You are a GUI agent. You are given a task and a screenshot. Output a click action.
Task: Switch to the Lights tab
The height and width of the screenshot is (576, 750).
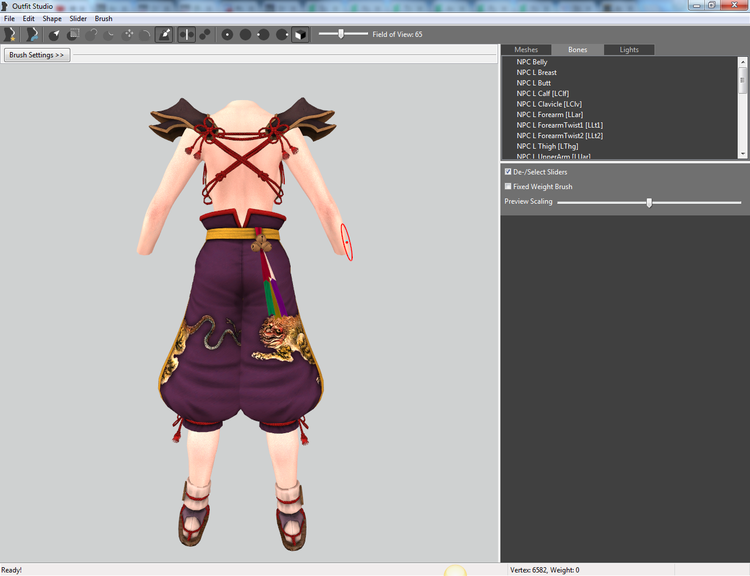629,50
